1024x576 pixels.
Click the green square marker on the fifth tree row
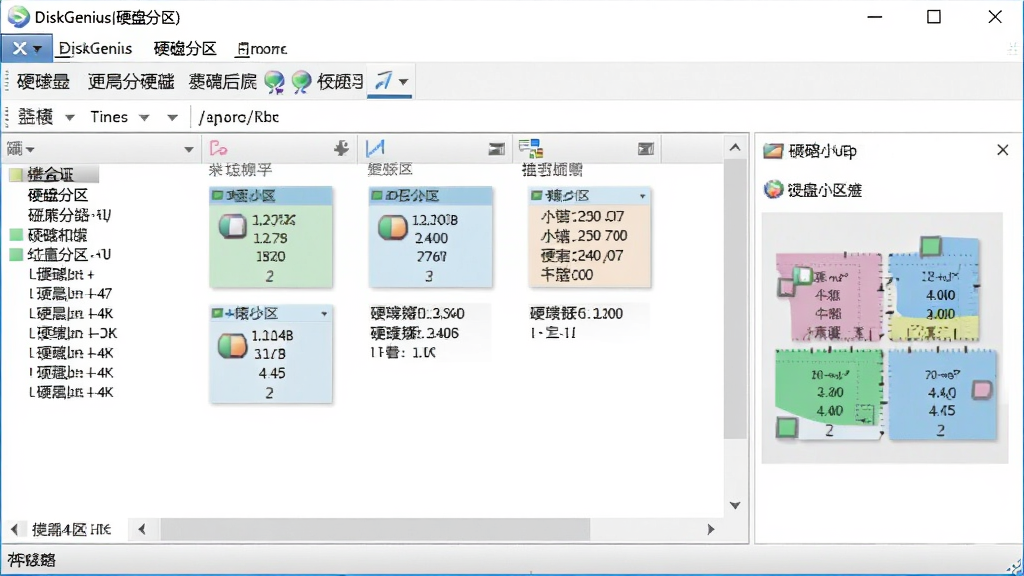click(16, 255)
